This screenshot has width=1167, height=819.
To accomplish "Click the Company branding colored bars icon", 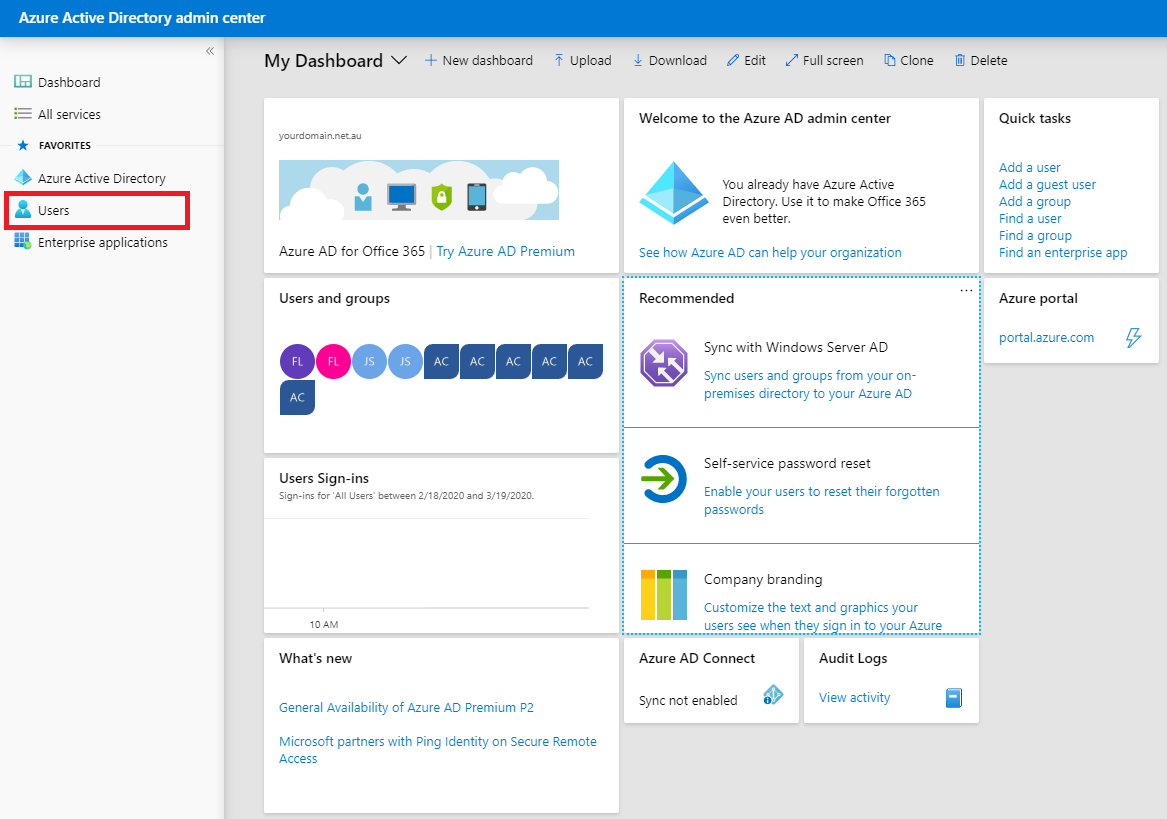I will 664,595.
